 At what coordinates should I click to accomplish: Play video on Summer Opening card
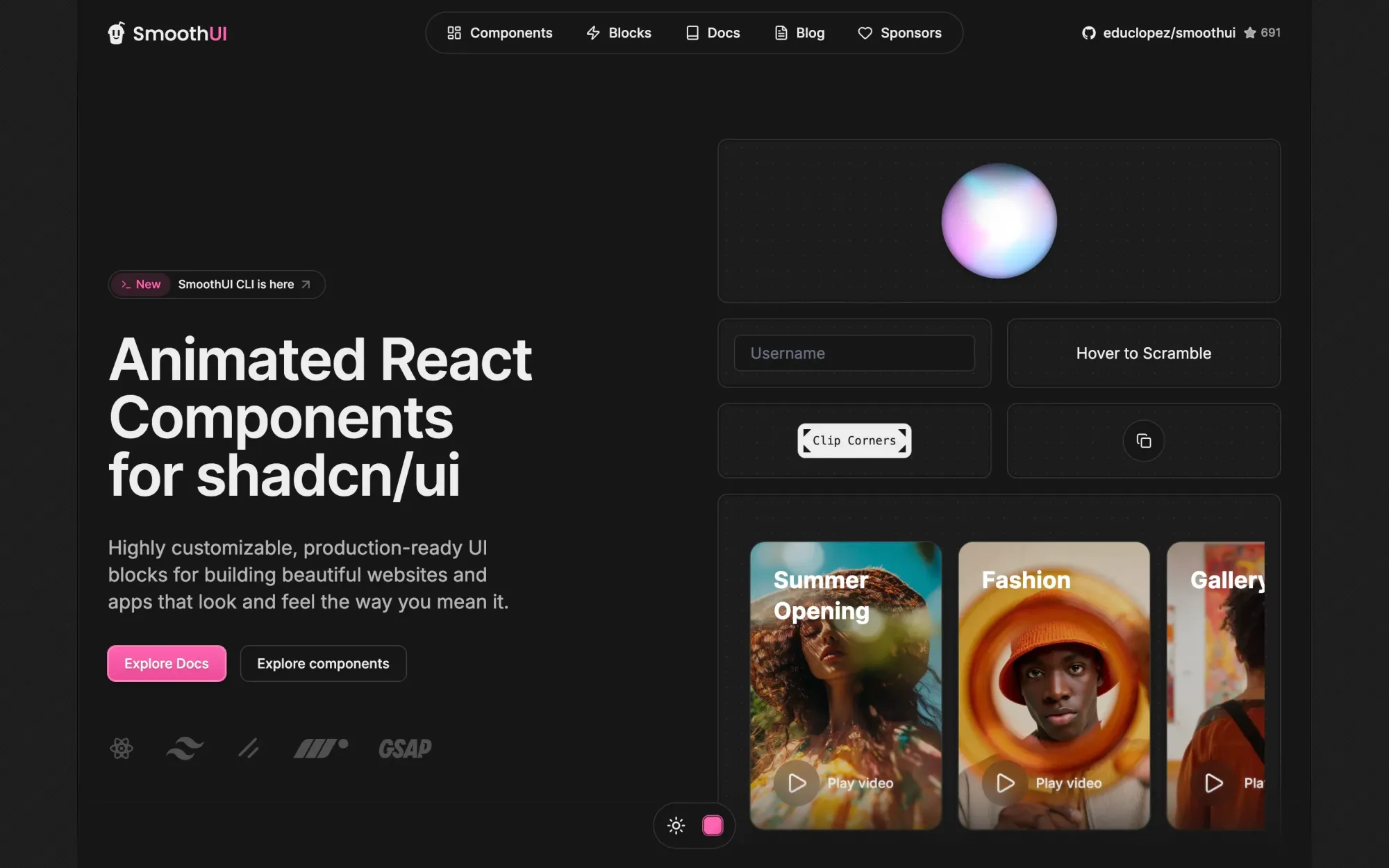[x=797, y=783]
